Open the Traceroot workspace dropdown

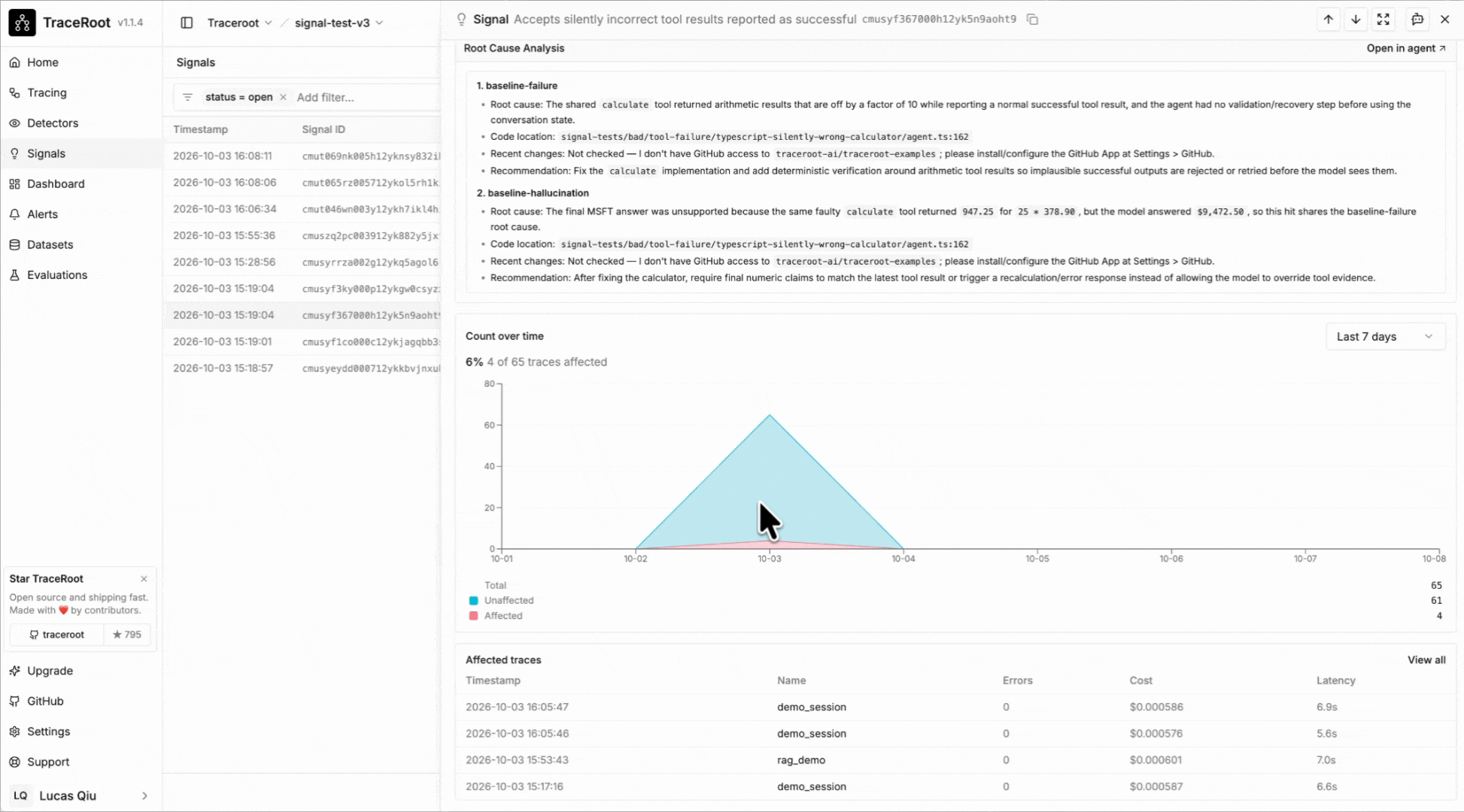click(239, 23)
